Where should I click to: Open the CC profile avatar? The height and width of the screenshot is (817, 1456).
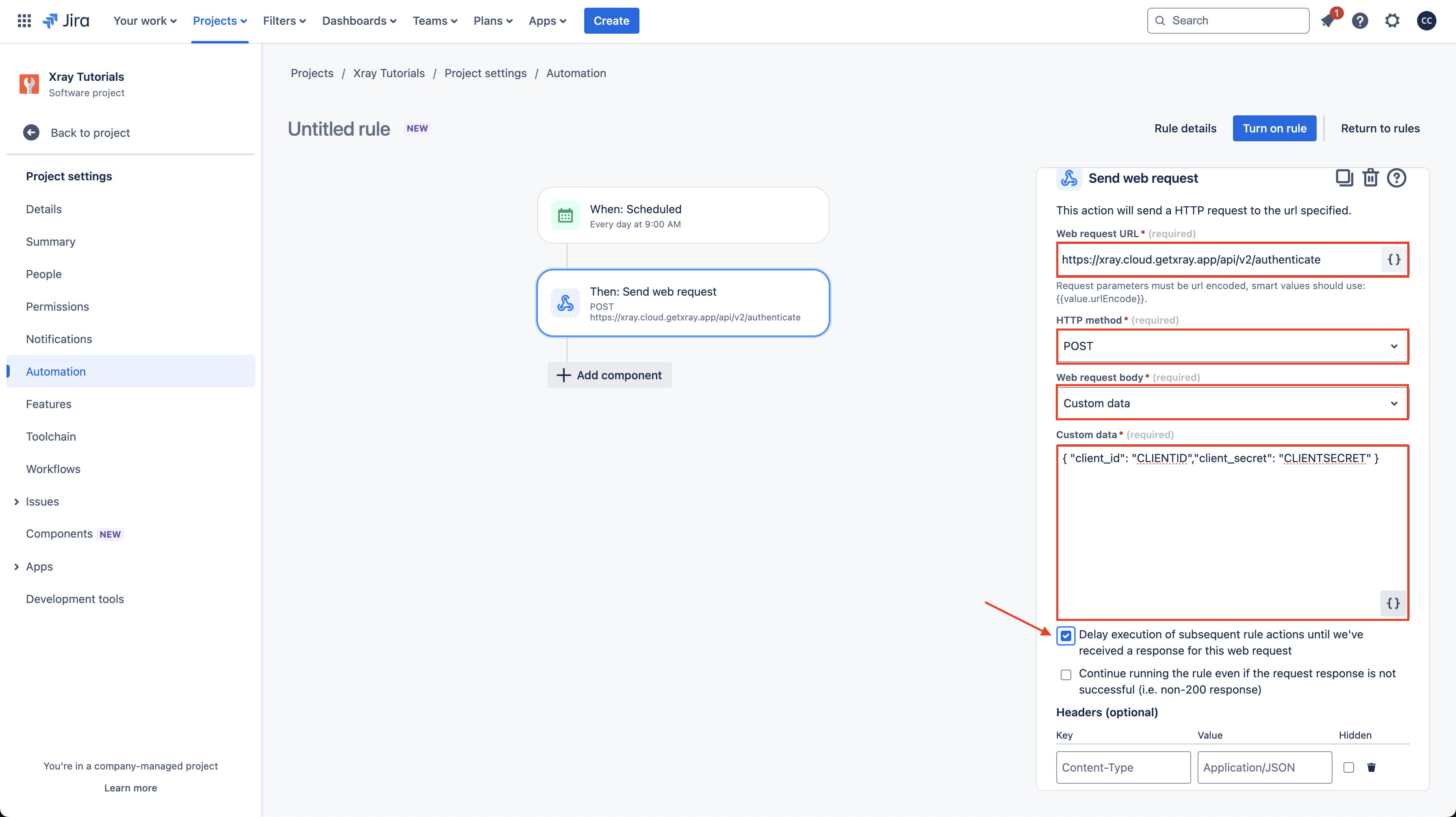pyautogui.click(x=1427, y=21)
